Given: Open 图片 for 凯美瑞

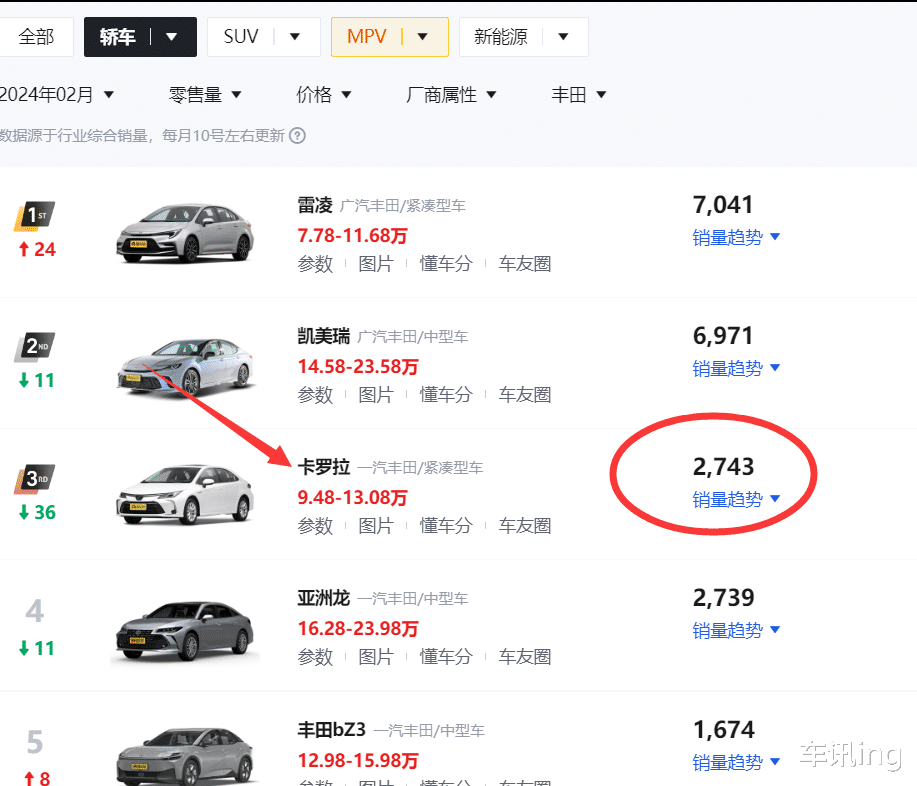Looking at the screenshot, I should click(375, 395).
